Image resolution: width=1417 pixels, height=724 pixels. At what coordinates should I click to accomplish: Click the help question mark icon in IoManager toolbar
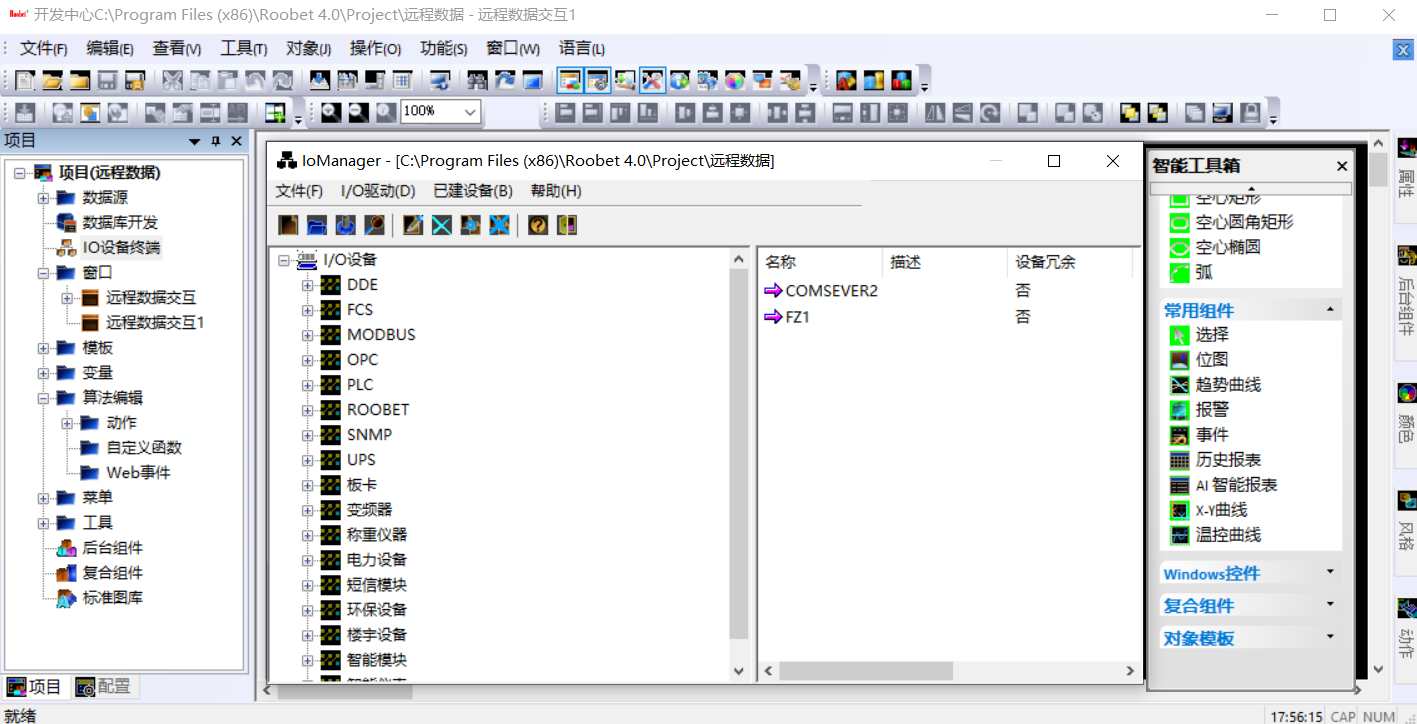click(x=538, y=225)
